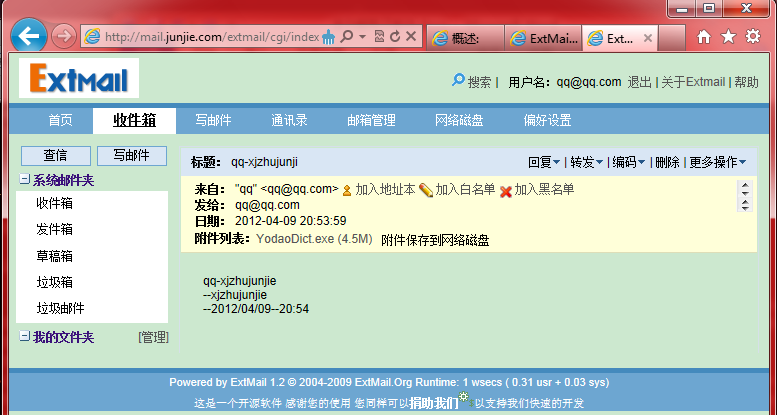
Task: Go to 首页 tab
Action: pyautogui.click(x=60, y=120)
